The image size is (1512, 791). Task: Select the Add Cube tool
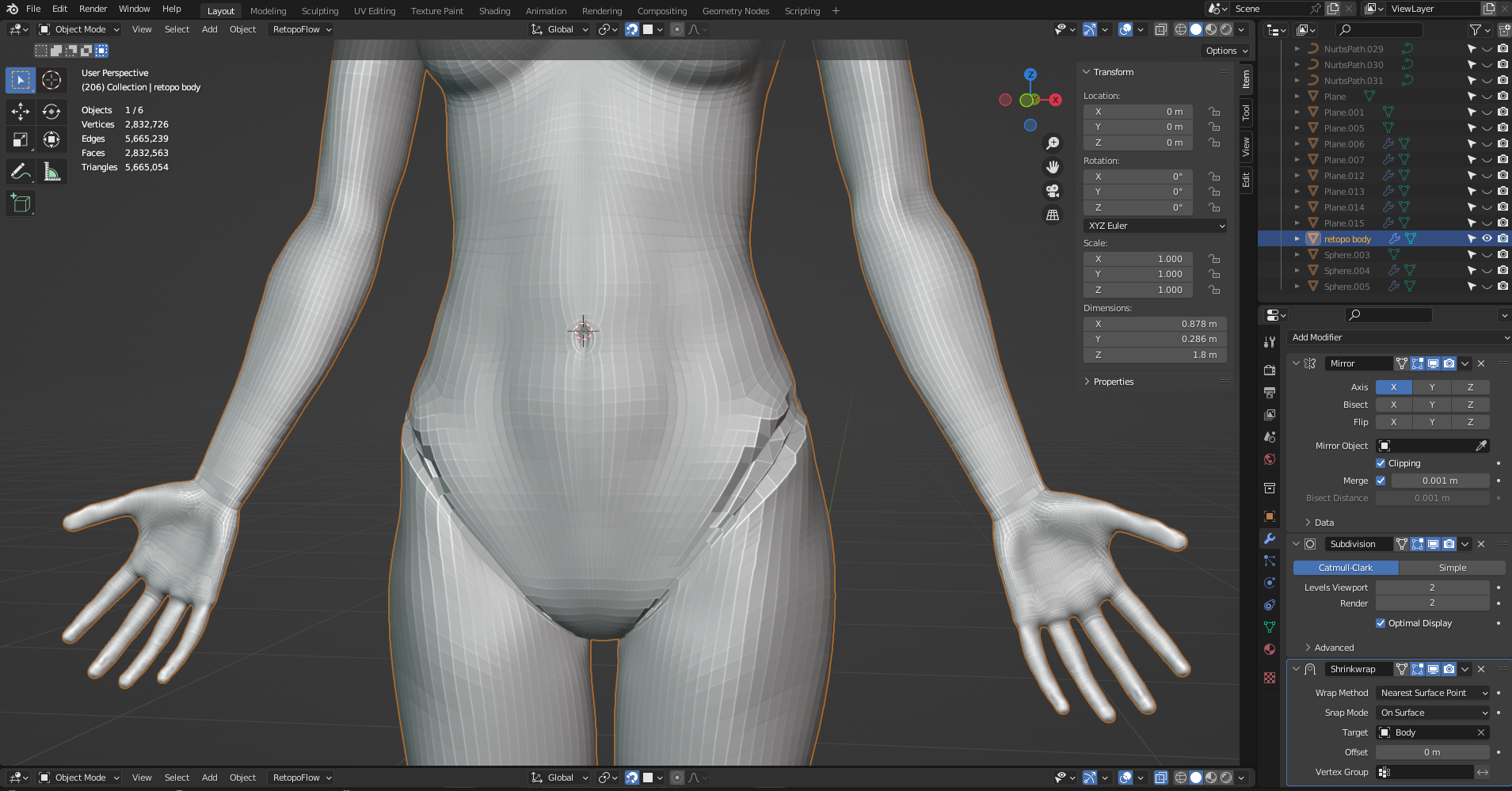coord(21,203)
